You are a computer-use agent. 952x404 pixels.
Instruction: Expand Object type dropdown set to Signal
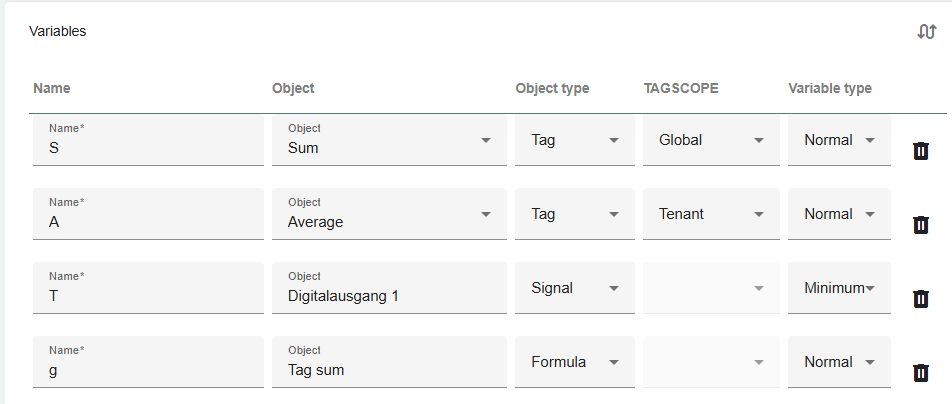pos(574,289)
